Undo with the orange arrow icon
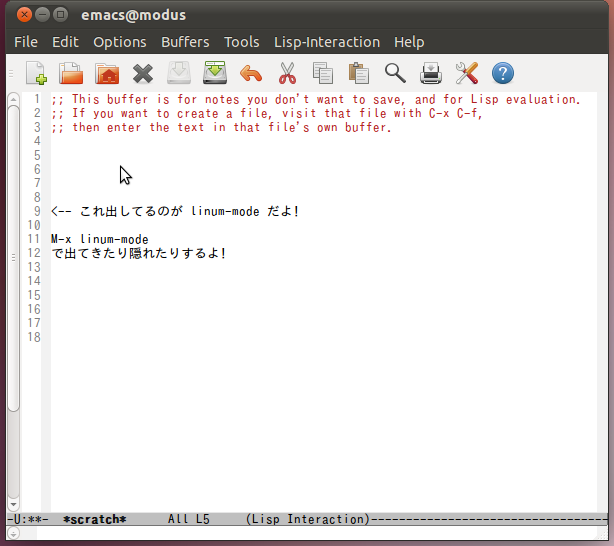The width and height of the screenshot is (614, 546). (x=251, y=74)
